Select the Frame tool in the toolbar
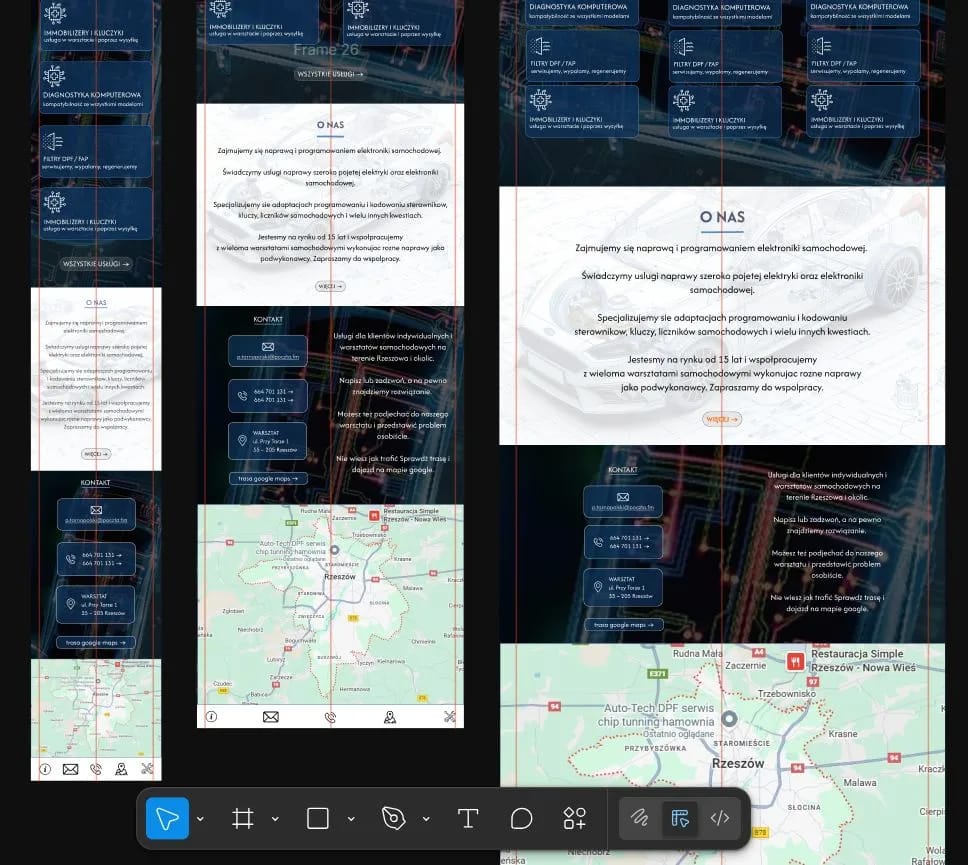The height and width of the screenshot is (865, 968). [x=242, y=818]
